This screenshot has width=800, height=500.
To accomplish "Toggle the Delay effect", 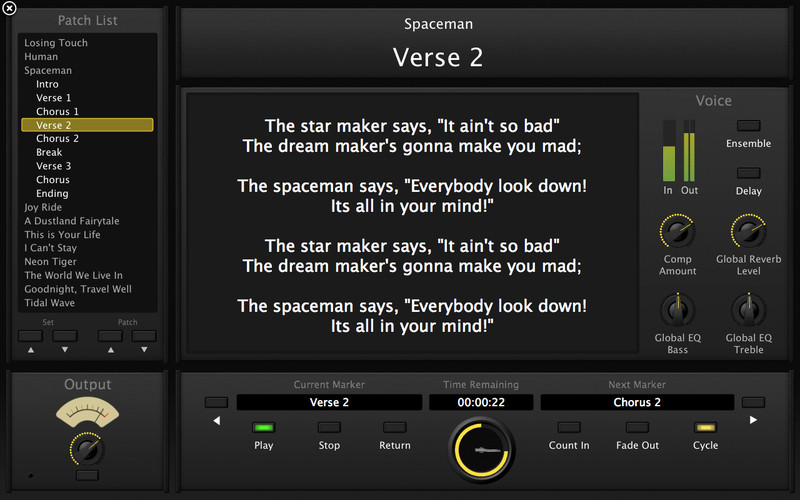I will (x=748, y=173).
